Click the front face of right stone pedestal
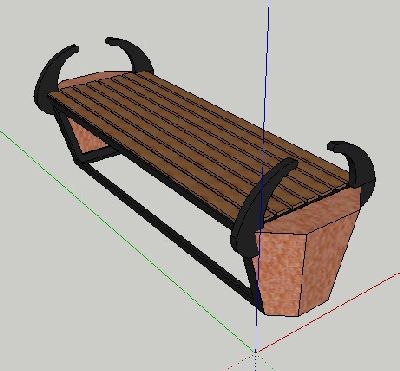Screen dimensions: 400x371 281,274
